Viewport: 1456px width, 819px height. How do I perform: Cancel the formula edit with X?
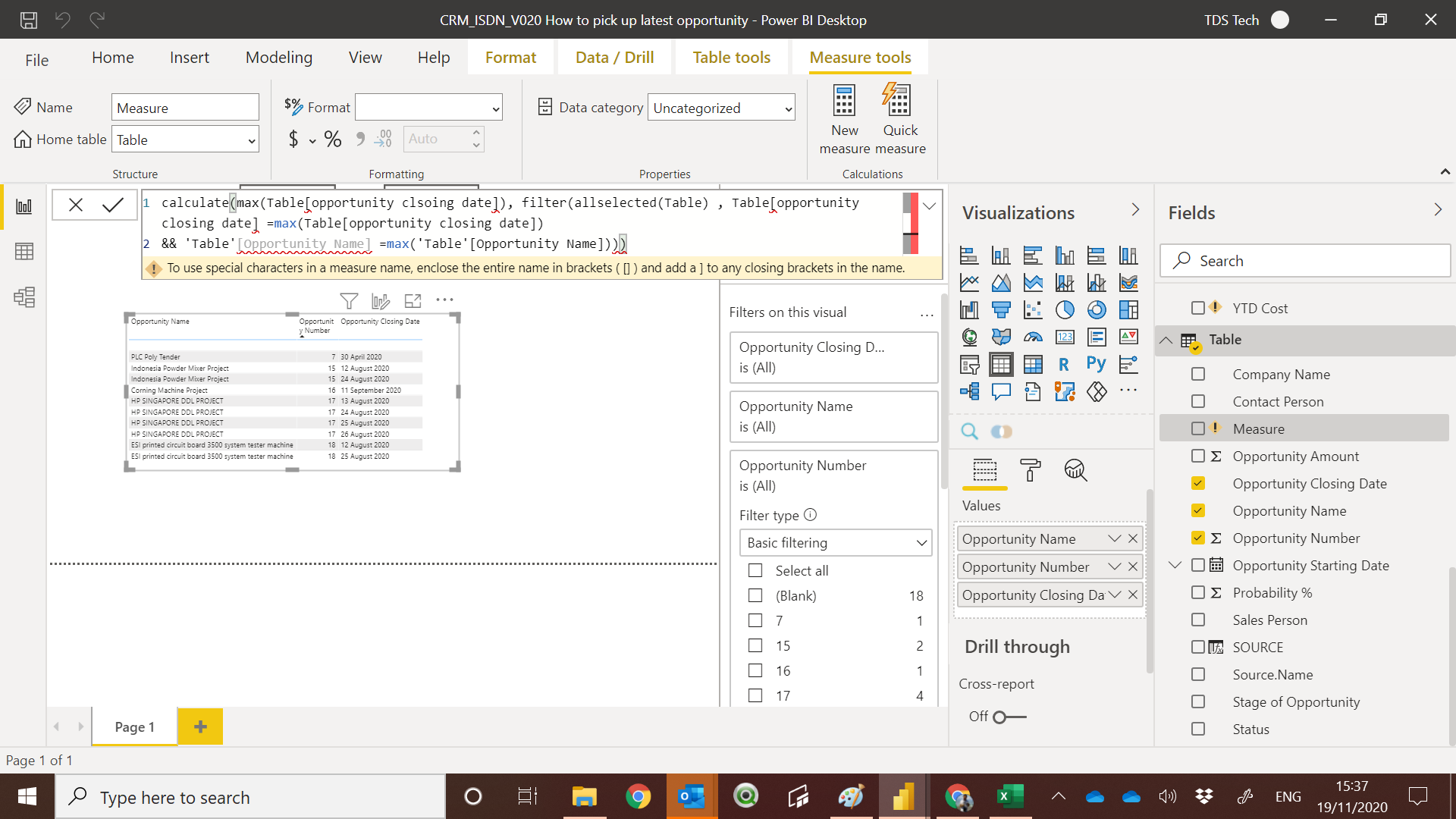point(76,205)
